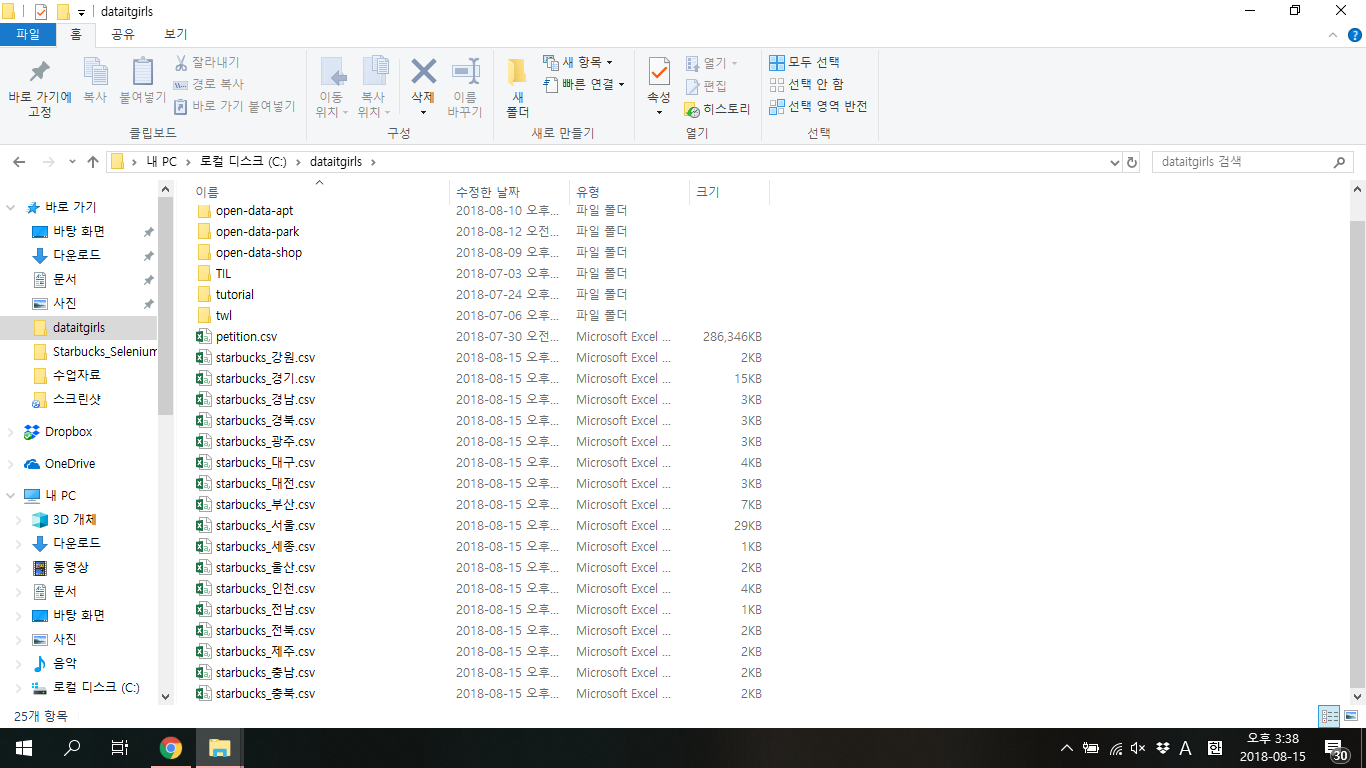Open Task View on taskbar
This screenshot has width=1366, height=768.
(120, 748)
